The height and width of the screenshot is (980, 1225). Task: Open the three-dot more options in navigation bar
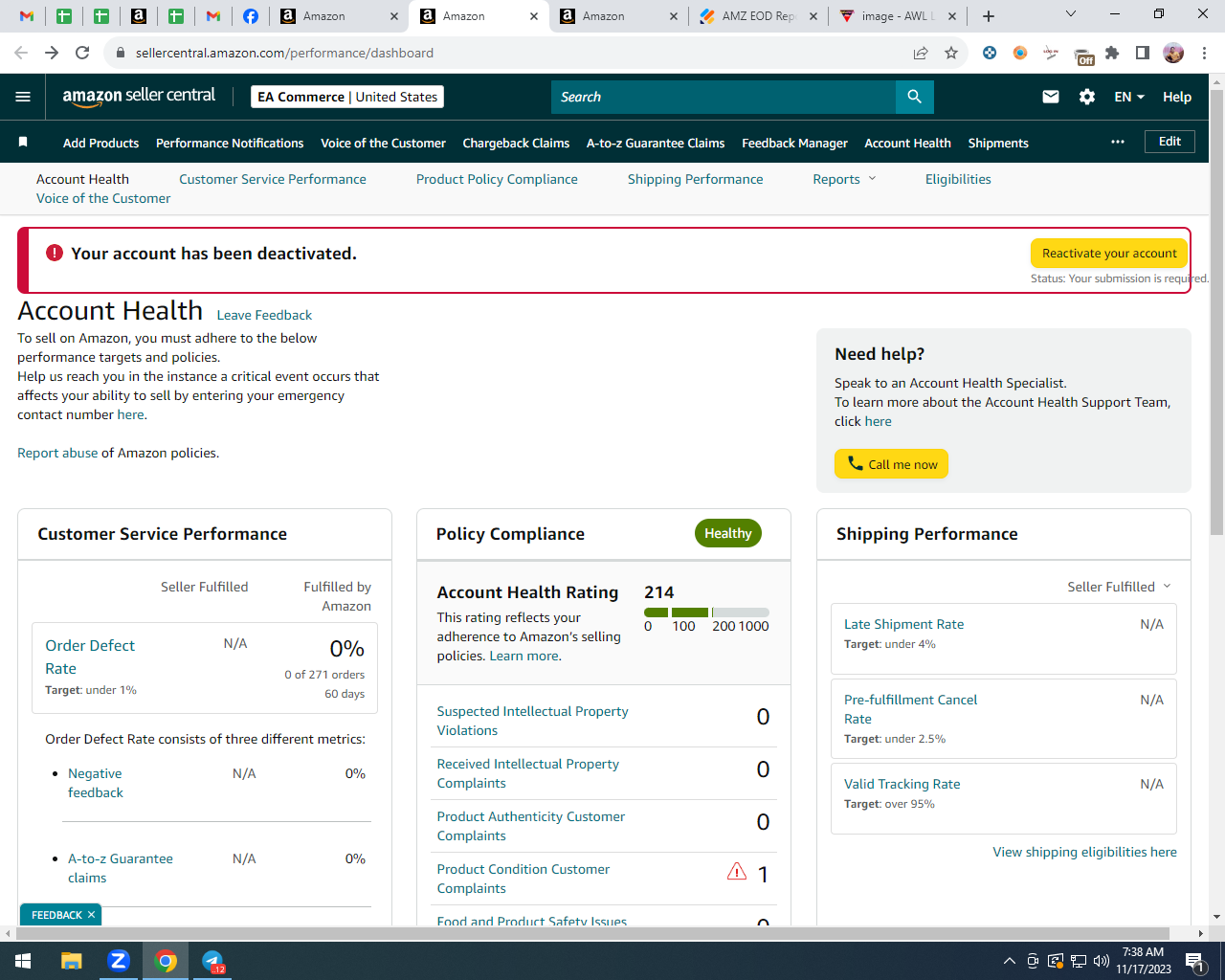pyautogui.click(x=1118, y=142)
